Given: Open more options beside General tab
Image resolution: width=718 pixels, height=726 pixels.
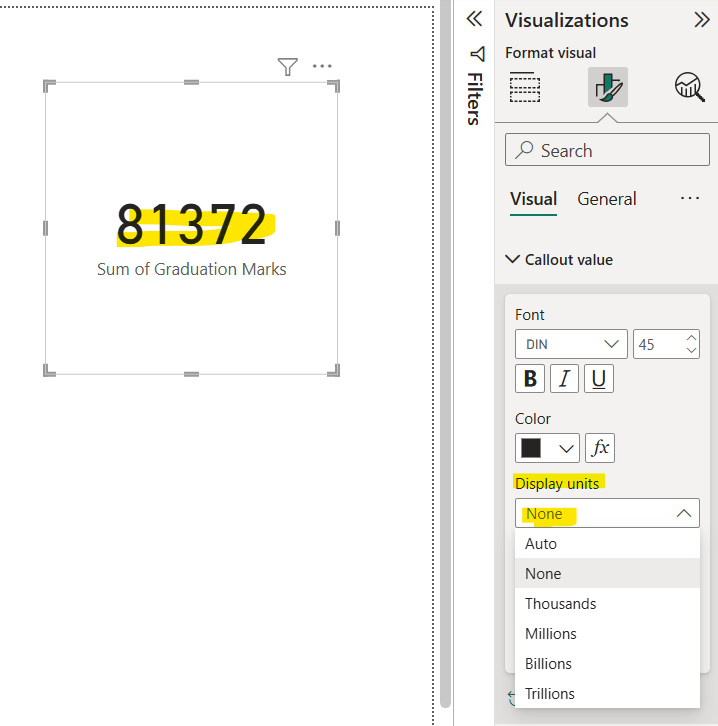Looking at the screenshot, I should tap(690, 199).
